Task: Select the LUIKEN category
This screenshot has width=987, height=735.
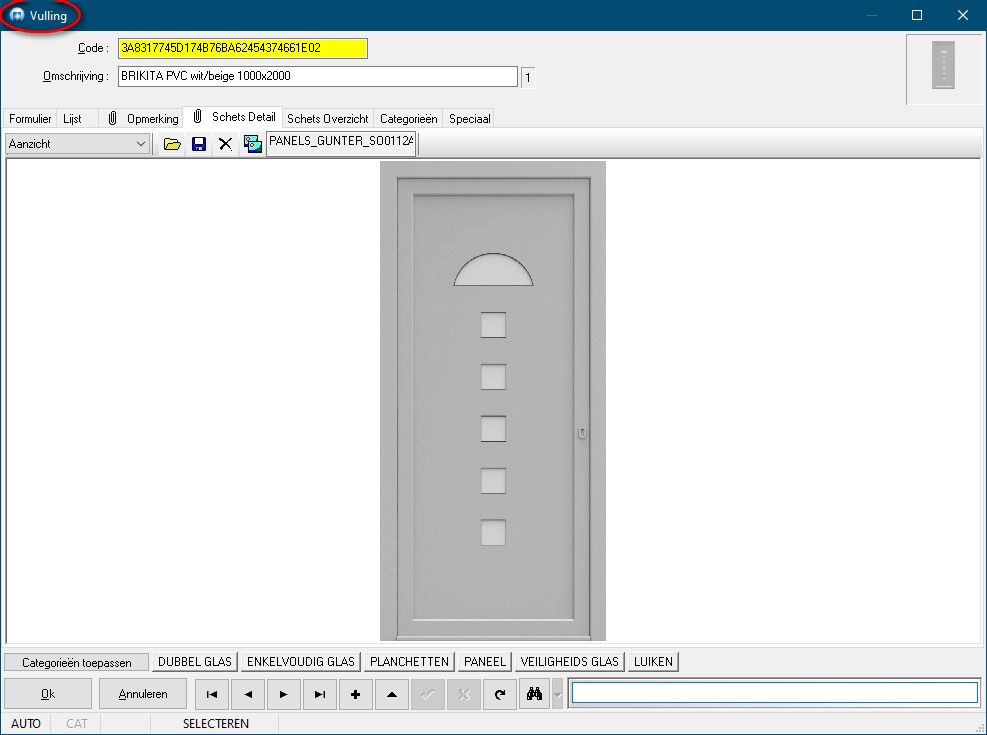Action: [x=653, y=662]
